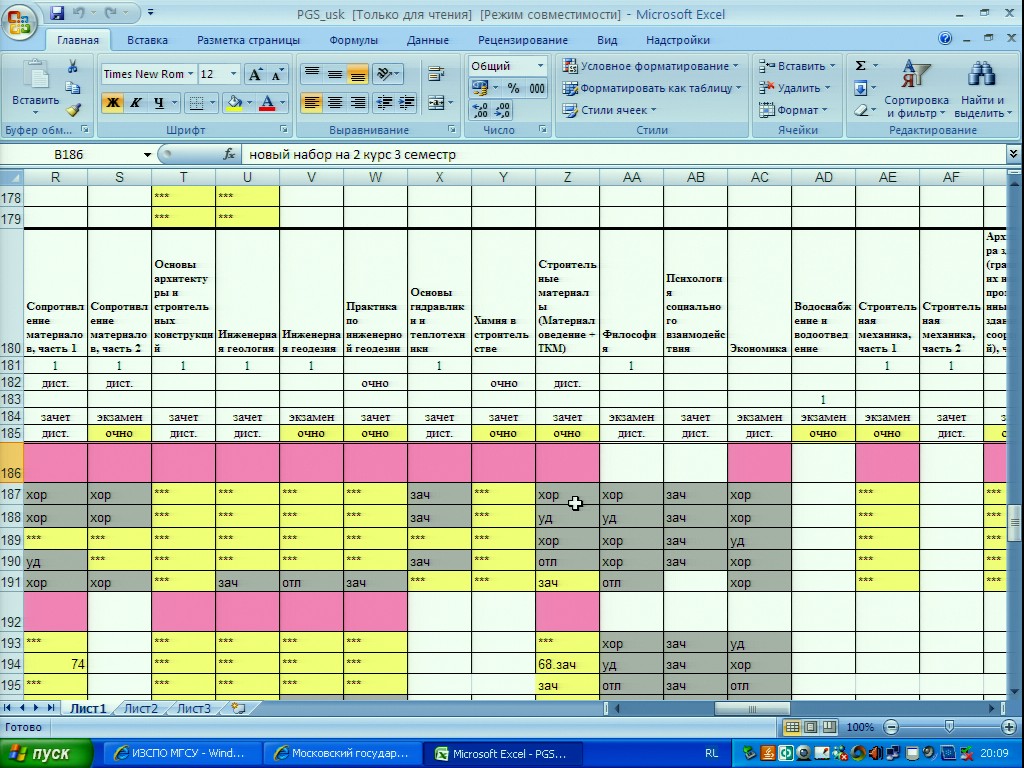Switch to the Вид tab
The width and height of the screenshot is (1024, 768).
click(607, 40)
